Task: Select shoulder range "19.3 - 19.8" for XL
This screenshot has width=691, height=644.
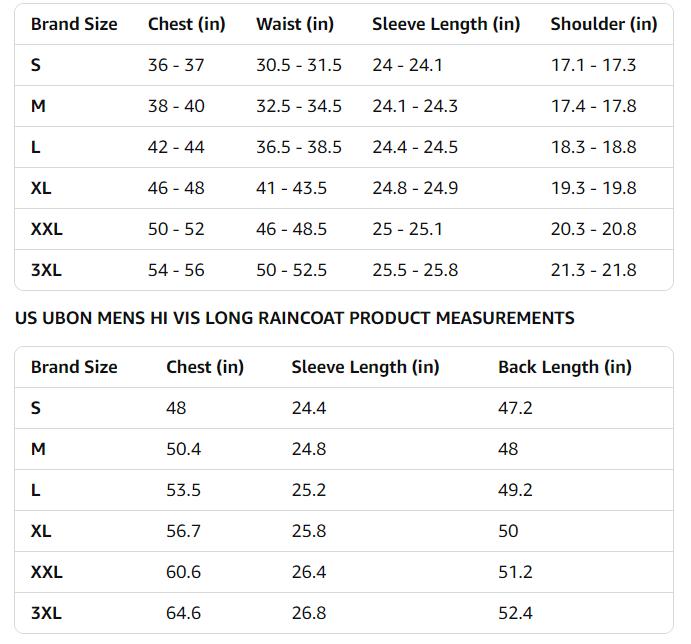Action: 593,188
